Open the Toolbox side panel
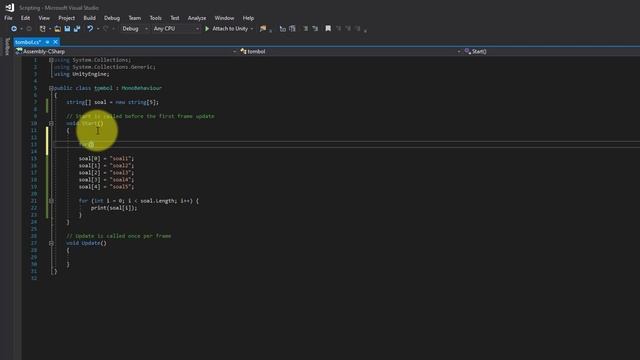This screenshot has width=640, height=360. pyautogui.click(x=7, y=46)
